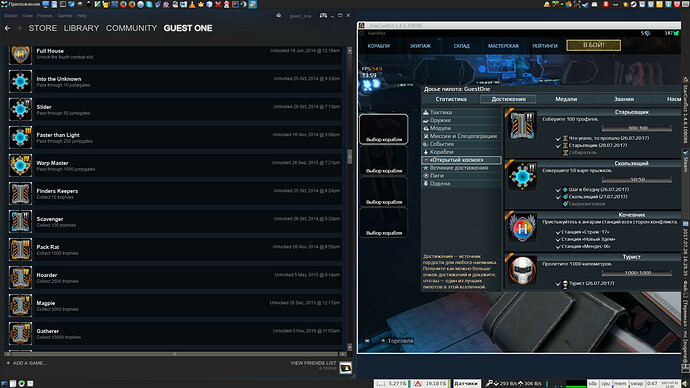Viewport: 690px width, 388px height.
Task: Open the Steam friends chat icon
Action: tap(345, 368)
